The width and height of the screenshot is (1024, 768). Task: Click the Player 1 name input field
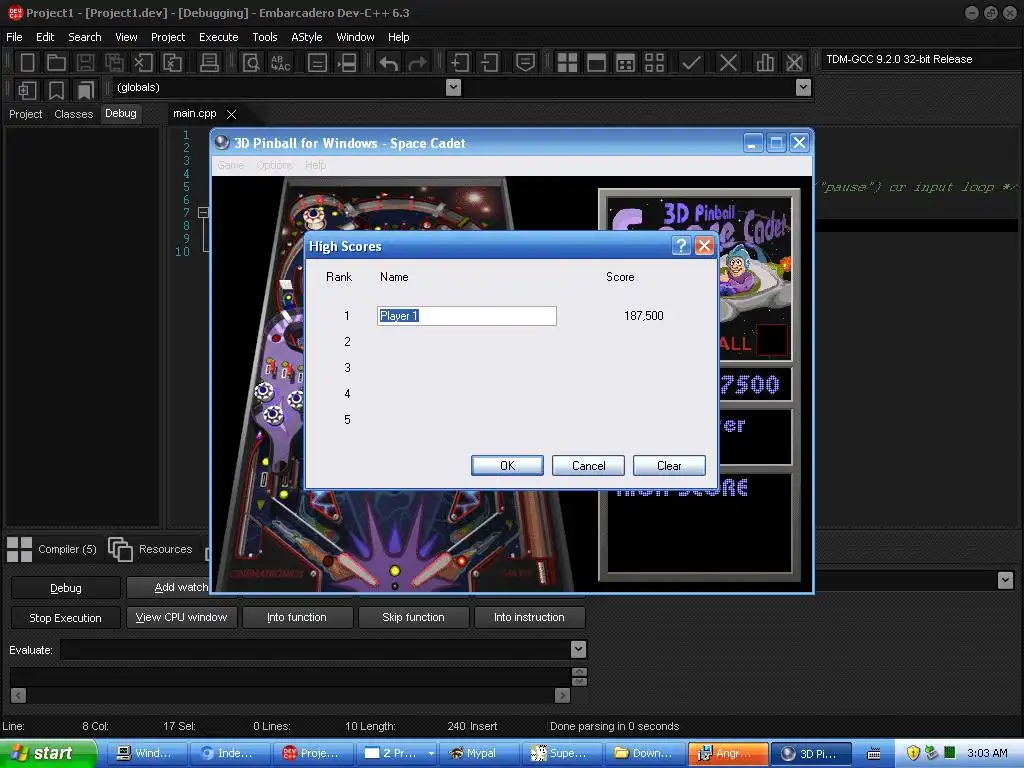tap(467, 316)
